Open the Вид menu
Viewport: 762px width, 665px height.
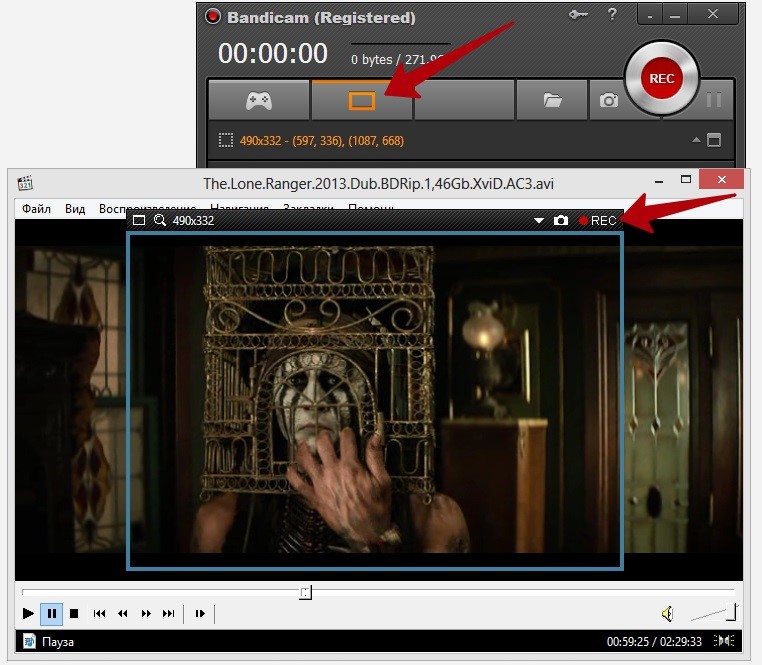(x=75, y=209)
